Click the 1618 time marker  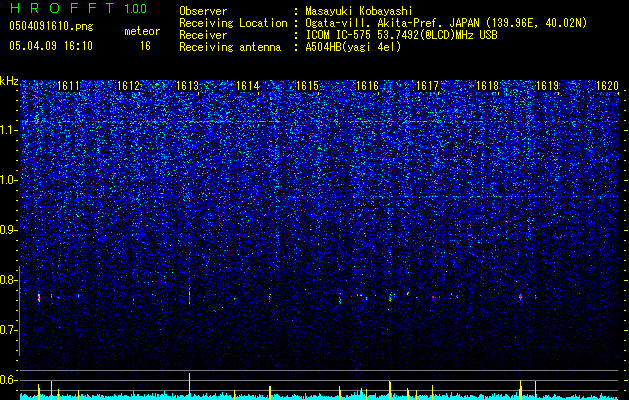(x=487, y=86)
